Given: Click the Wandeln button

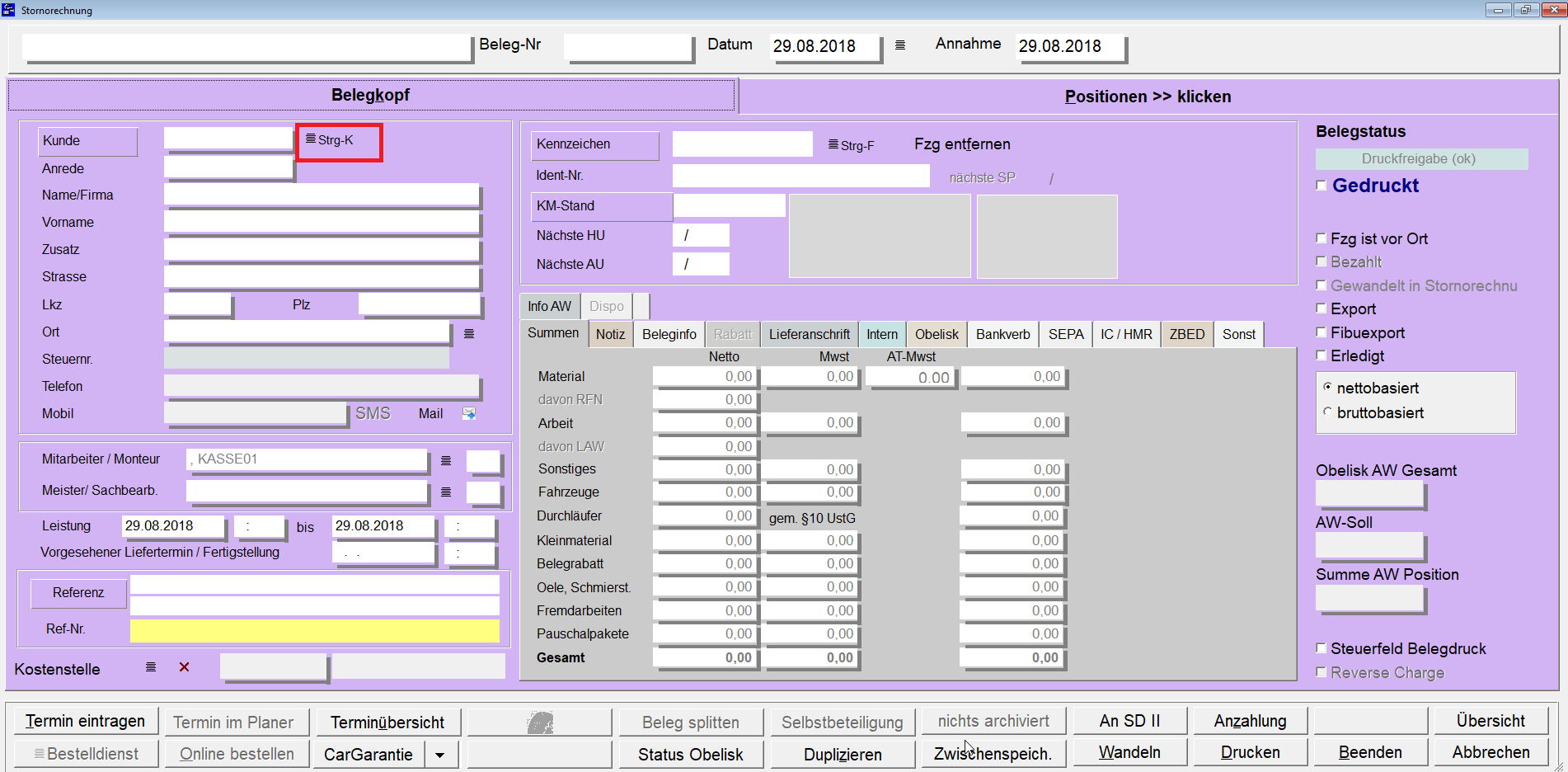Looking at the screenshot, I should (1129, 752).
